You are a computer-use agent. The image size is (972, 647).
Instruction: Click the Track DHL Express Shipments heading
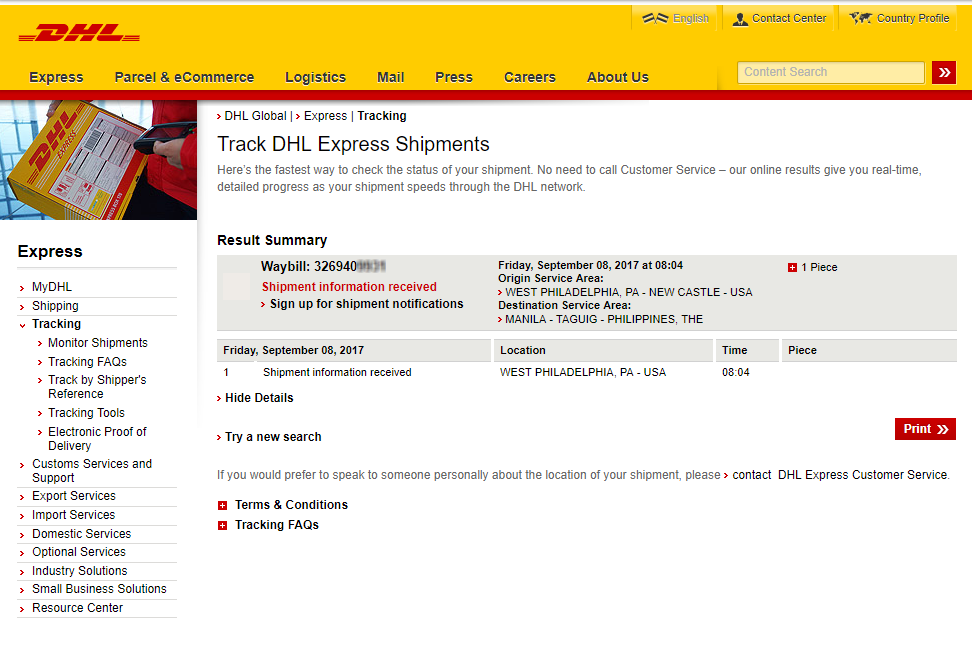click(353, 144)
